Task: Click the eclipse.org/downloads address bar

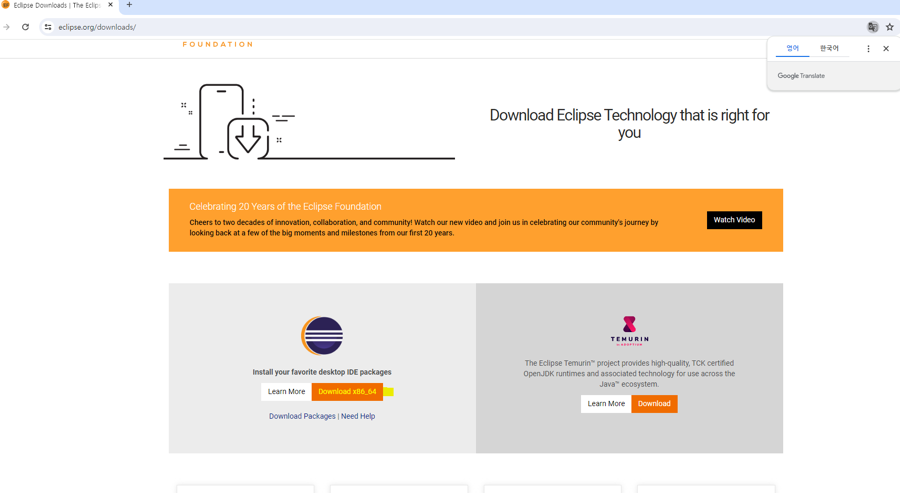Action: 97,27
